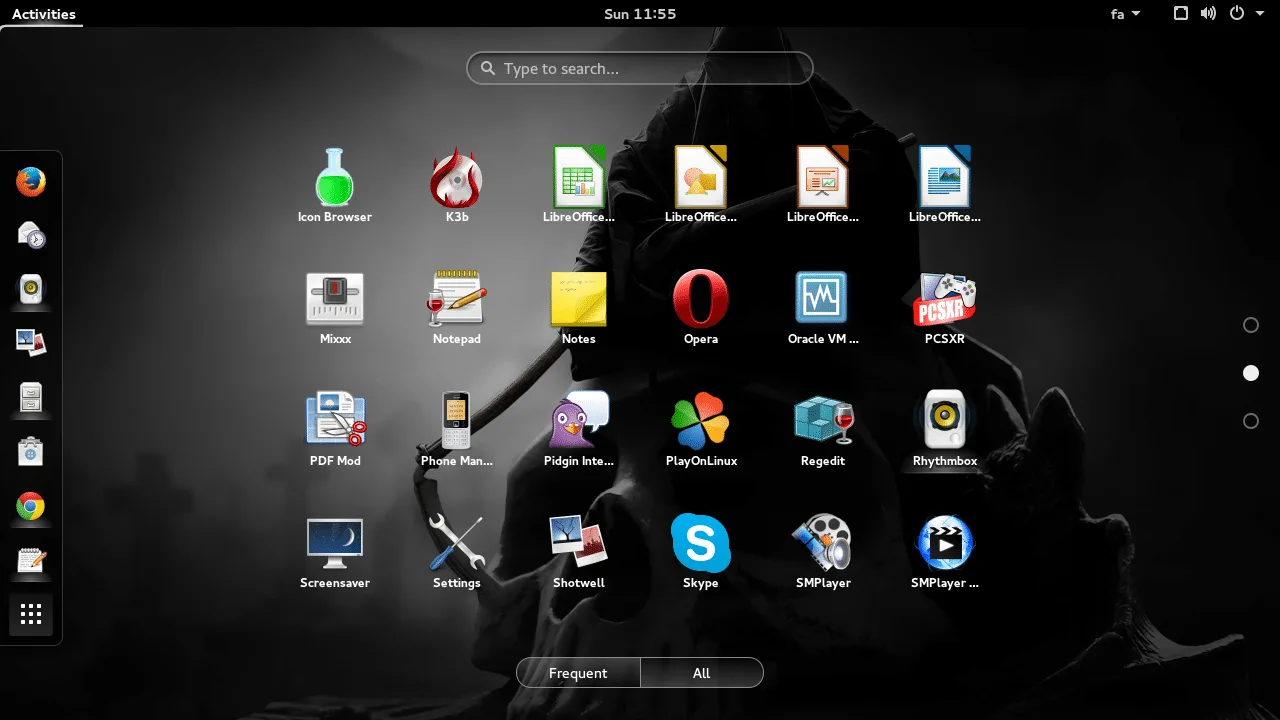
Task: Focus the Type to search field
Action: tap(640, 68)
